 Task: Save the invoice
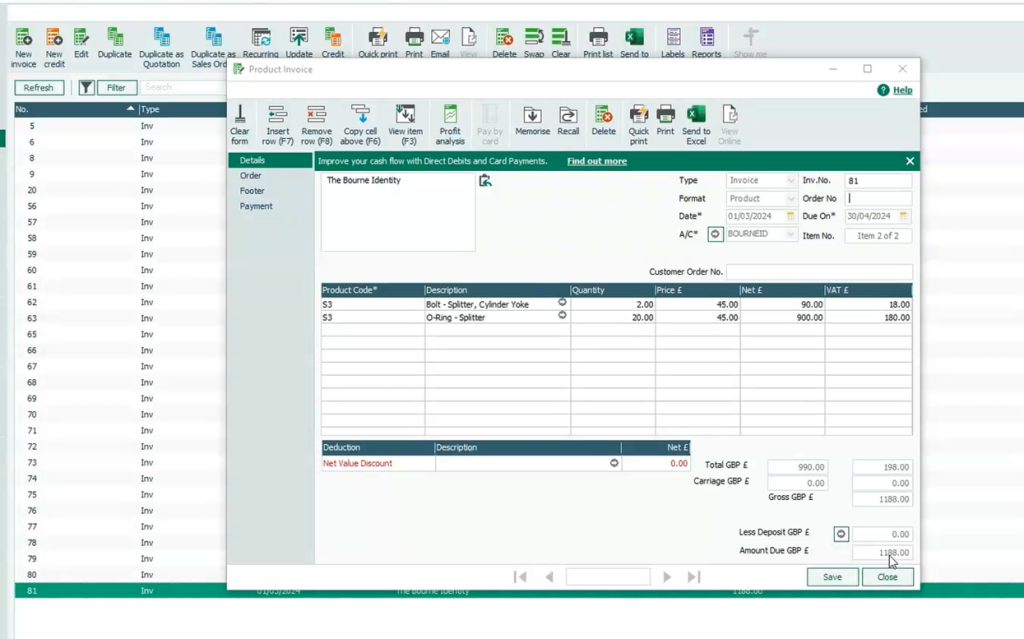pos(832,576)
